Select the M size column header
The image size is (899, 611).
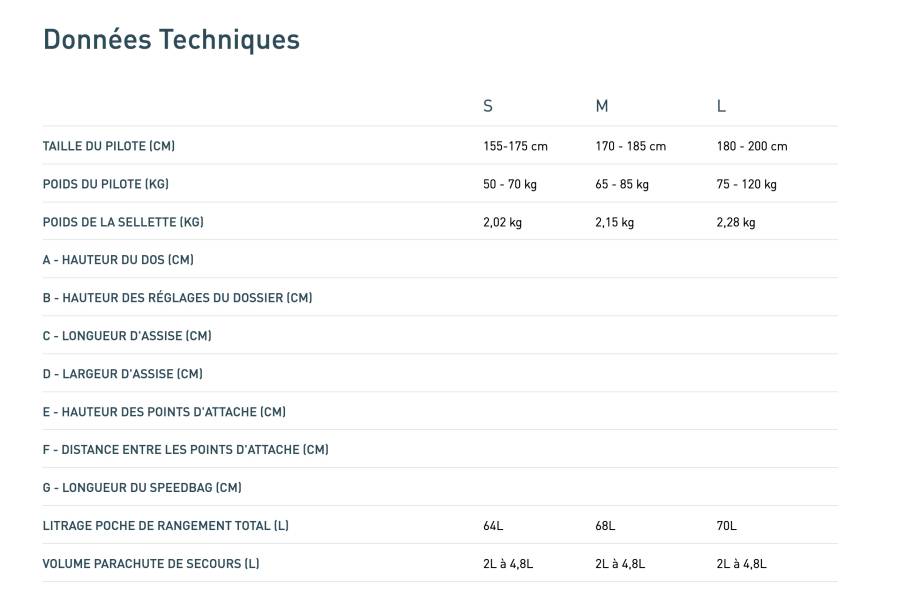coord(602,106)
